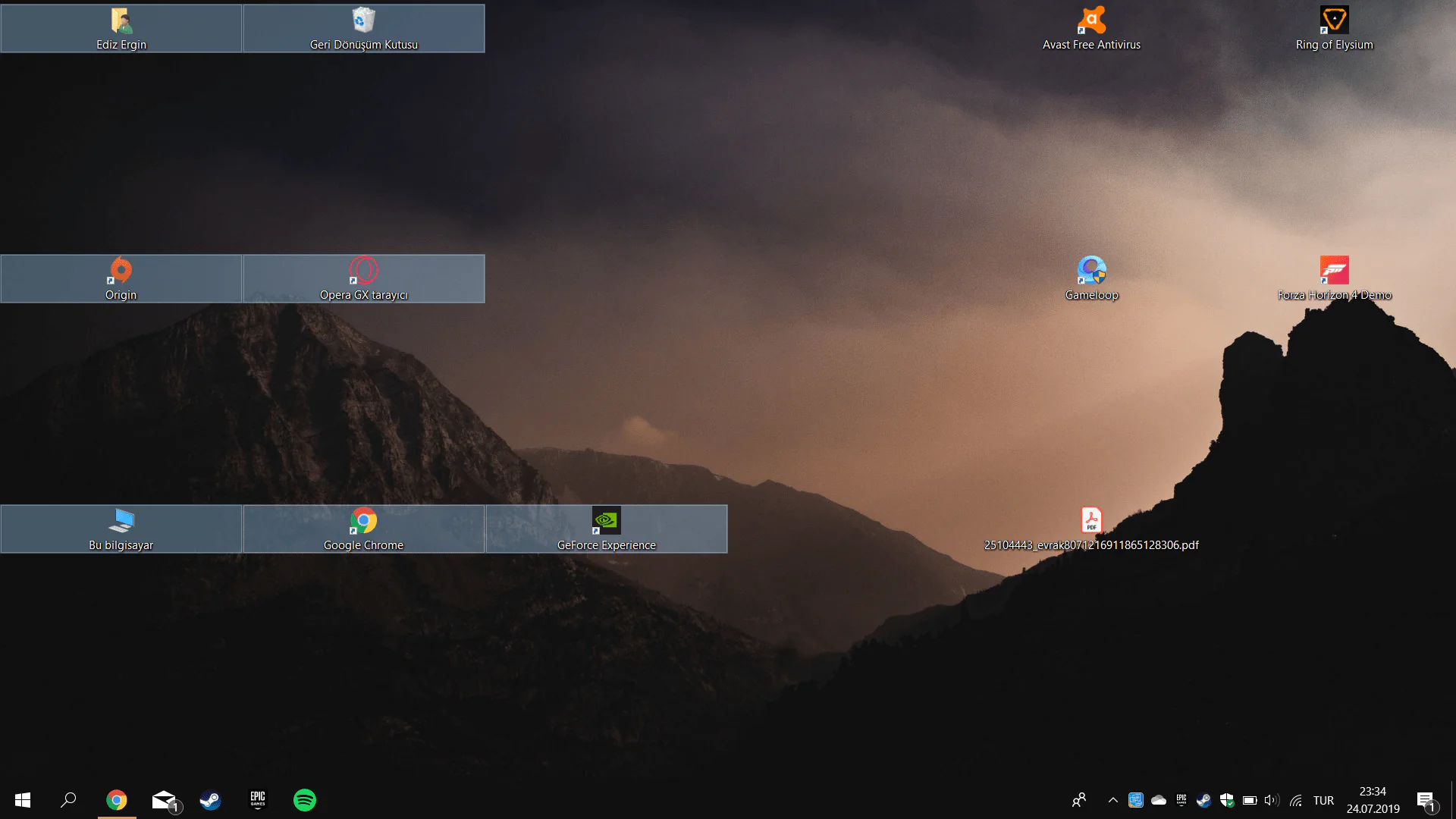
Task: Select the Gameloop desktop icon
Action: tap(1091, 278)
